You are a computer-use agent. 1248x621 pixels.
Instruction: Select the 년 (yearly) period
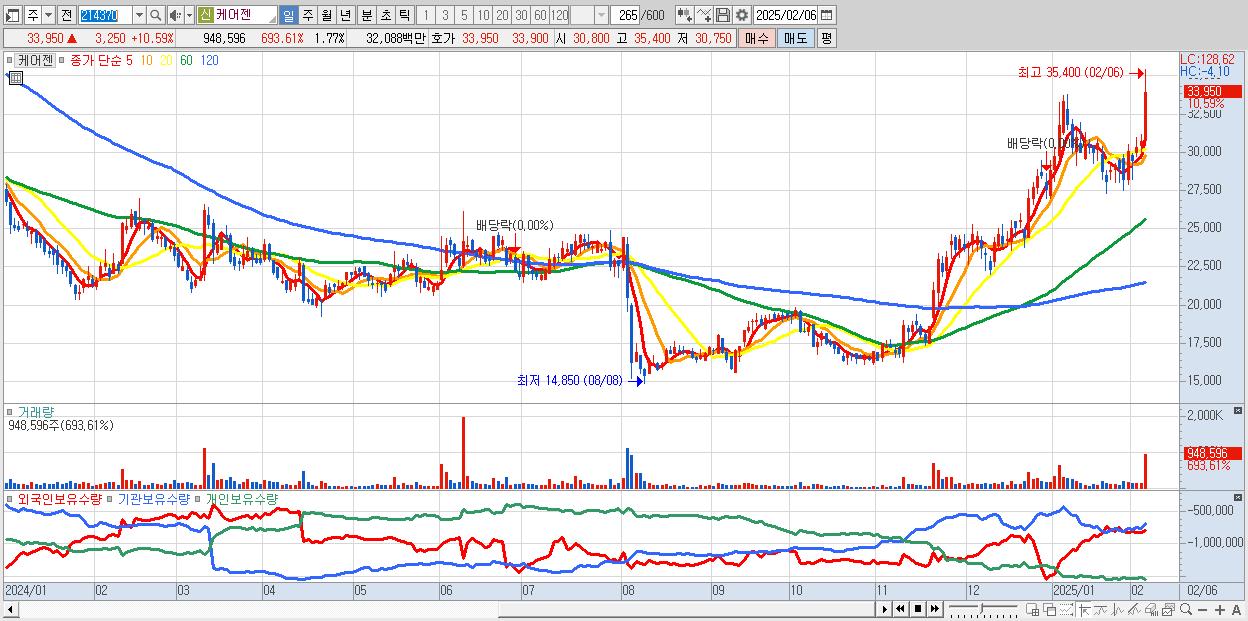pyautogui.click(x=345, y=15)
